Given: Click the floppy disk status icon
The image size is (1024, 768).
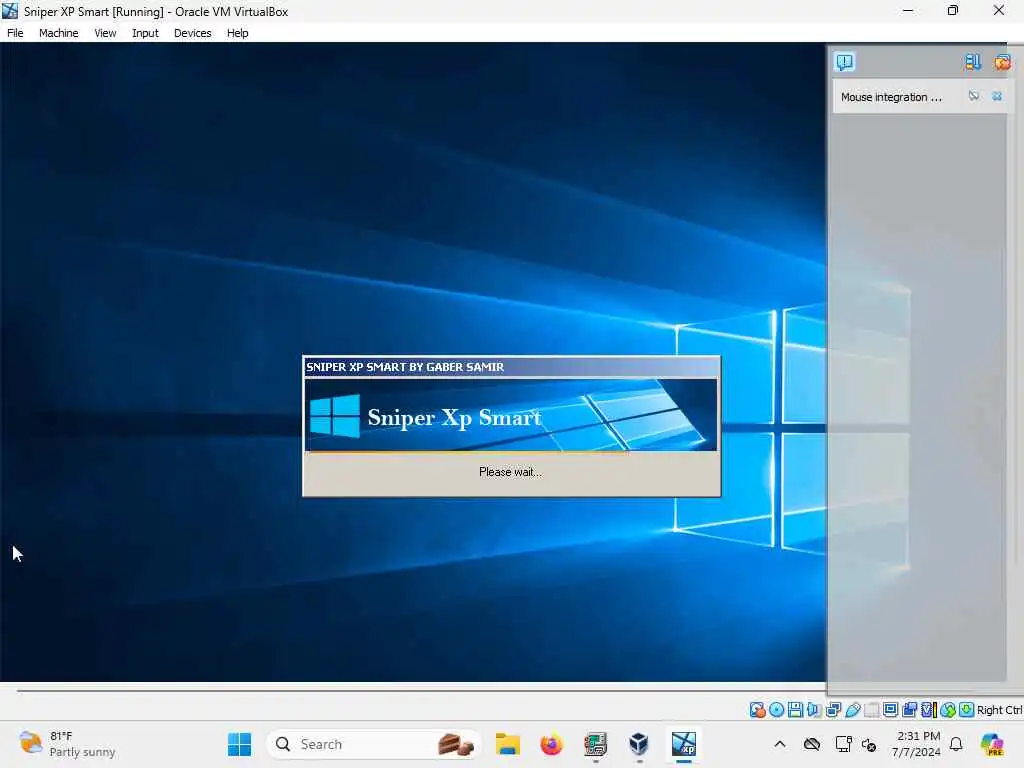Looking at the screenshot, I should pos(795,710).
